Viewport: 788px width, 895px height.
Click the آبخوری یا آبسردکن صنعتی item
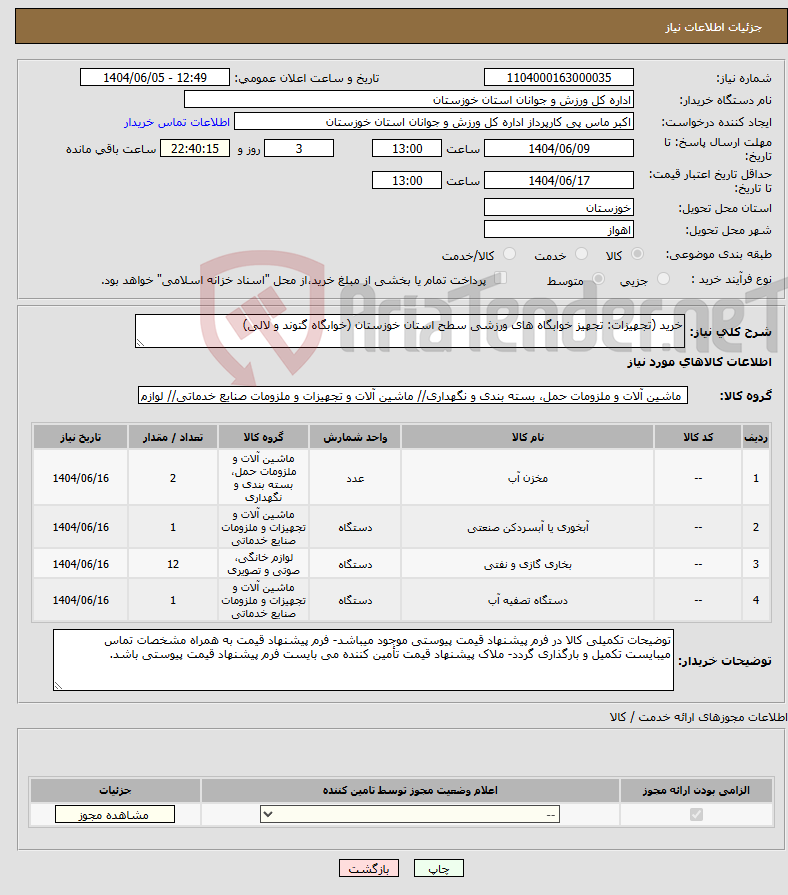[528, 527]
